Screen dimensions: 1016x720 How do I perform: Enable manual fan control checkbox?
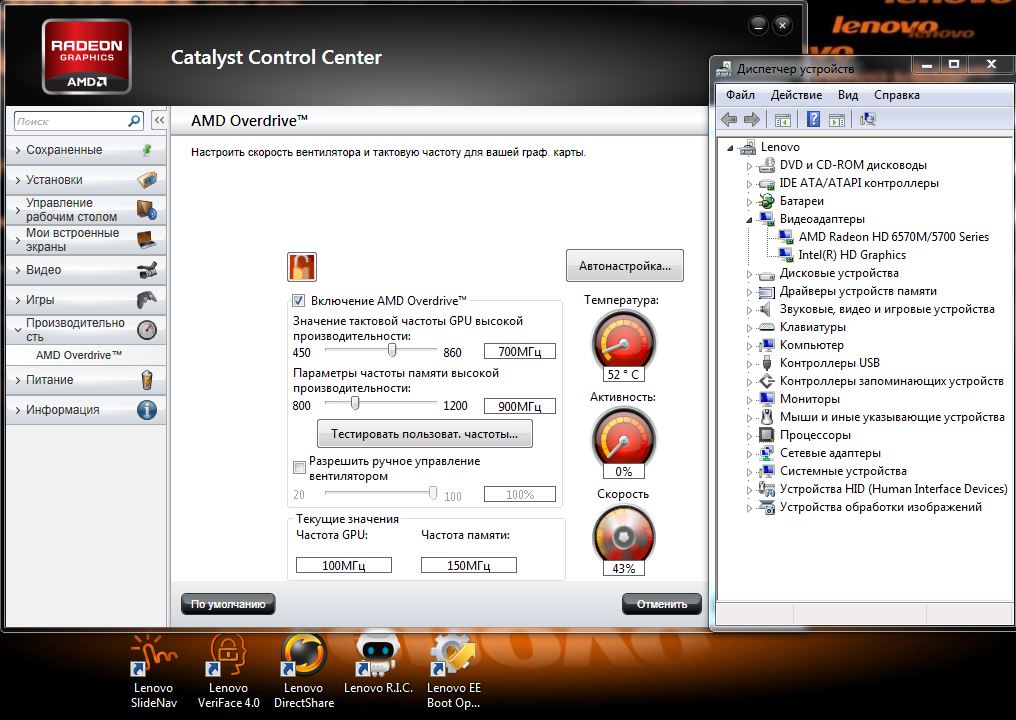[x=298, y=467]
